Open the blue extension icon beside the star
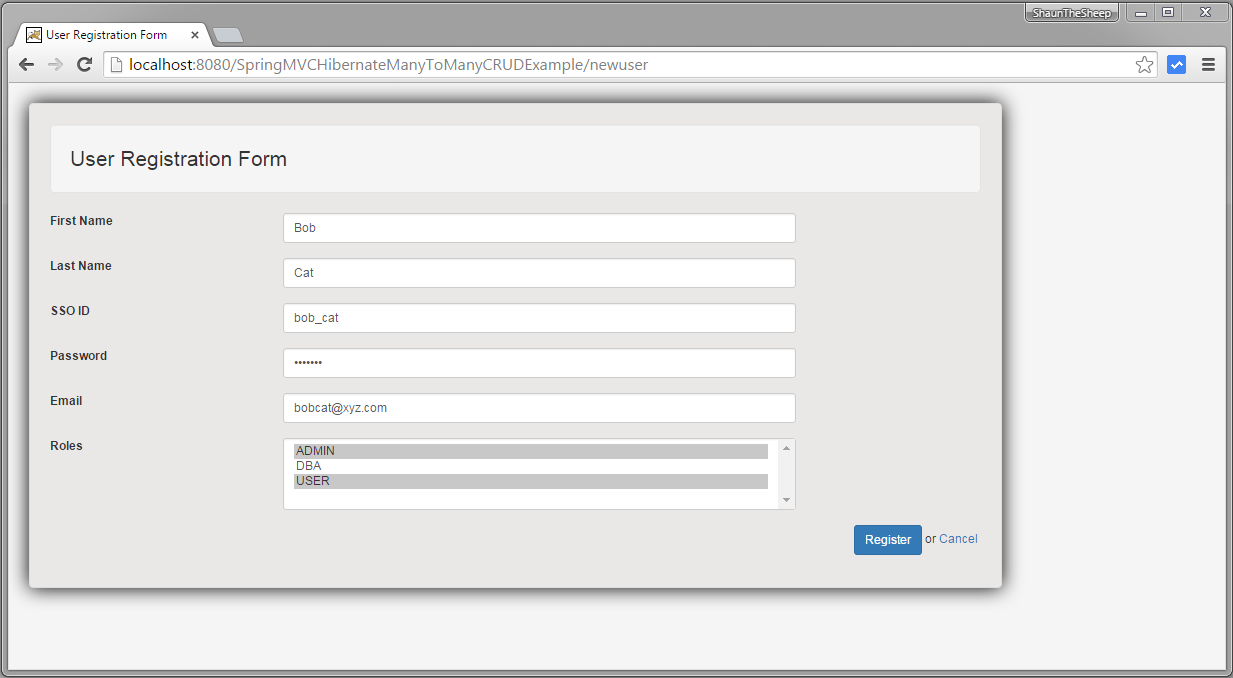This screenshot has width=1233, height=678. (x=1176, y=64)
